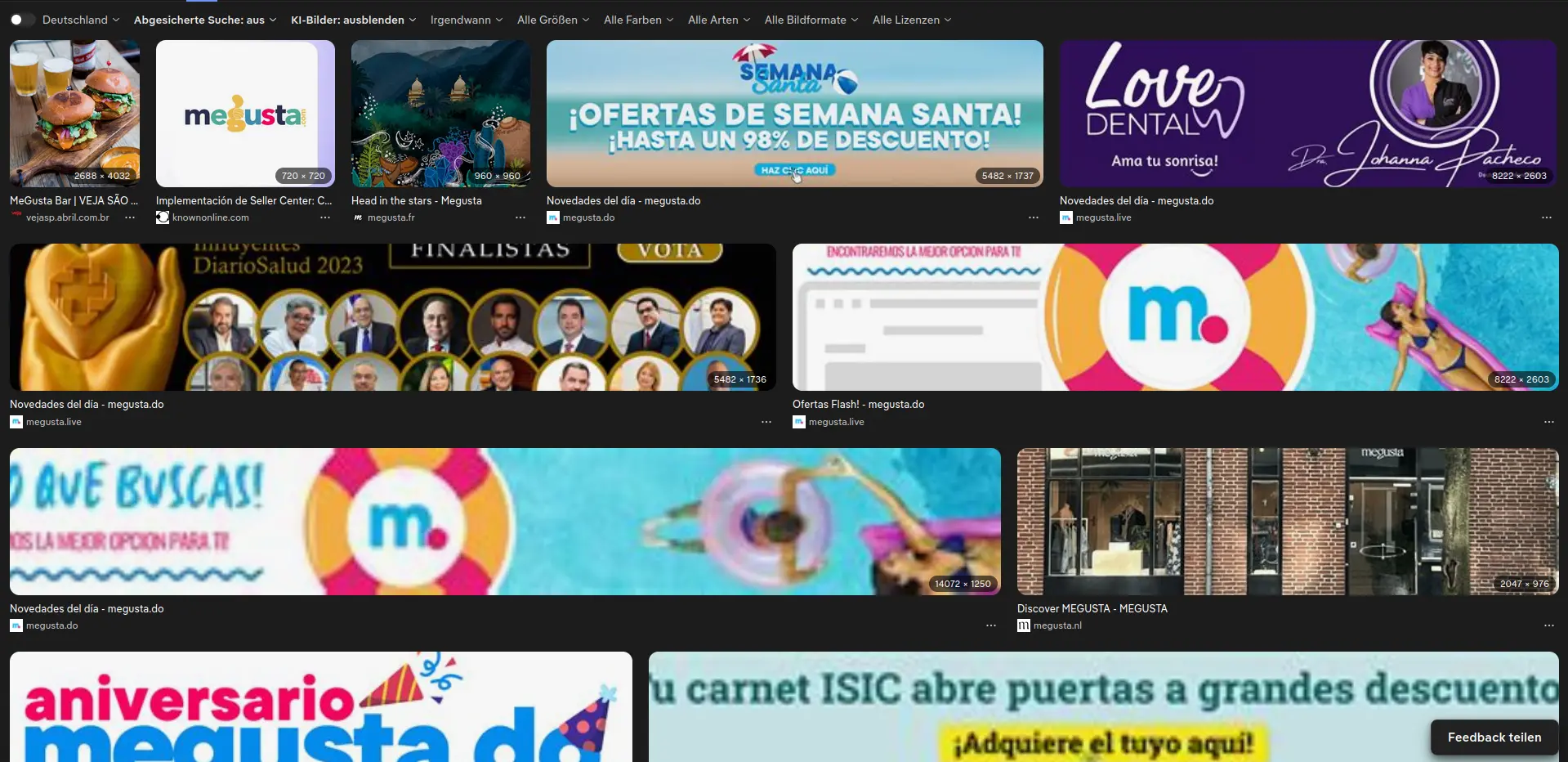Open three-dot menu for Discover MEGUSTA result
The height and width of the screenshot is (762, 1568).
tap(1548, 625)
